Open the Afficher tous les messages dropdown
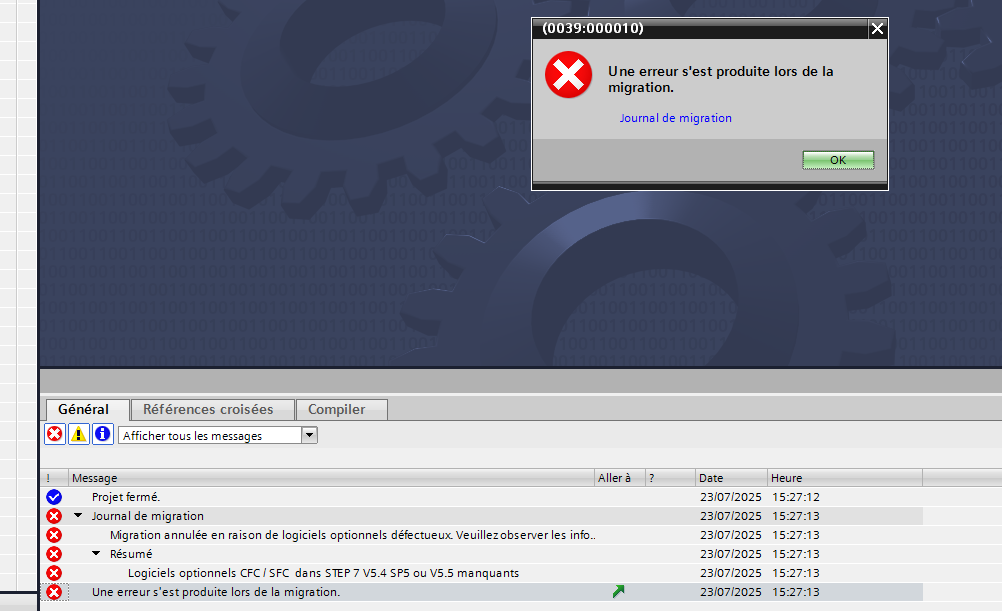The height and width of the screenshot is (611, 1002). [x=309, y=435]
